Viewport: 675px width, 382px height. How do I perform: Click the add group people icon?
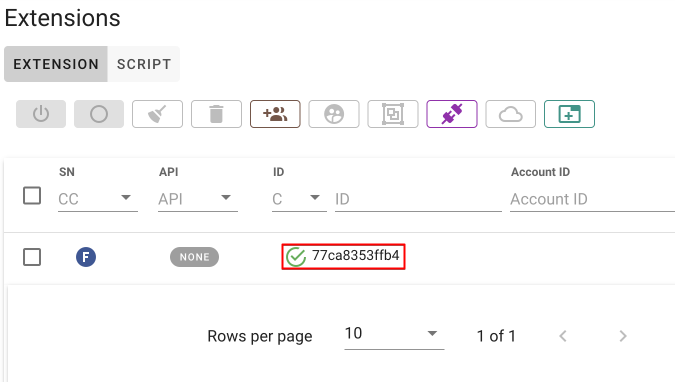(x=275, y=114)
